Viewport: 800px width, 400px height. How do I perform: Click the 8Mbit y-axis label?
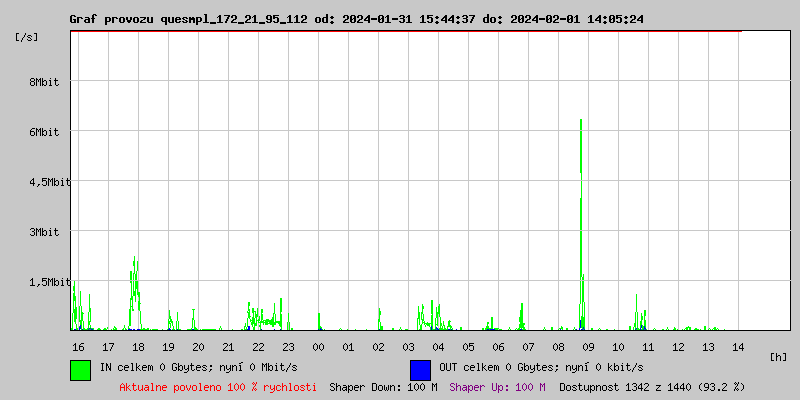43,82
